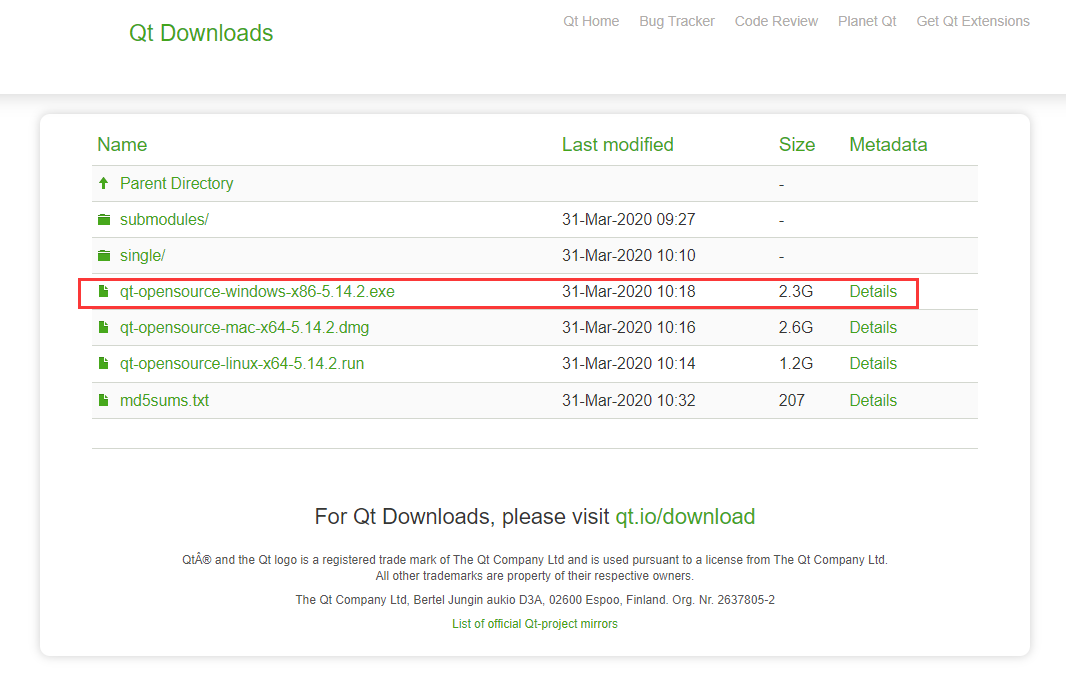Click the date 31-Mar-2020 10:18
This screenshot has height=675, width=1066.
pyautogui.click(x=628, y=292)
